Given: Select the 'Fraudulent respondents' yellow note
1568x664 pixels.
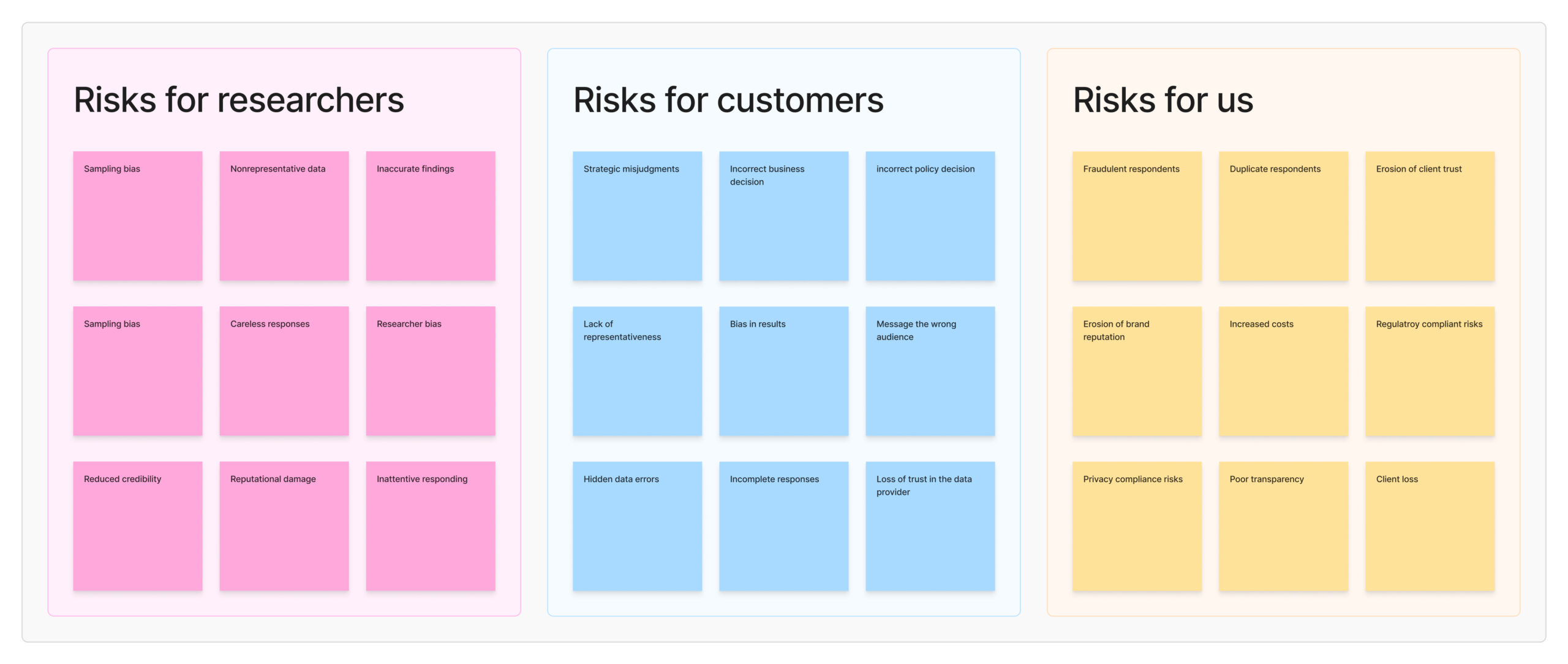Looking at the screenshot, I should [1137, 216].
